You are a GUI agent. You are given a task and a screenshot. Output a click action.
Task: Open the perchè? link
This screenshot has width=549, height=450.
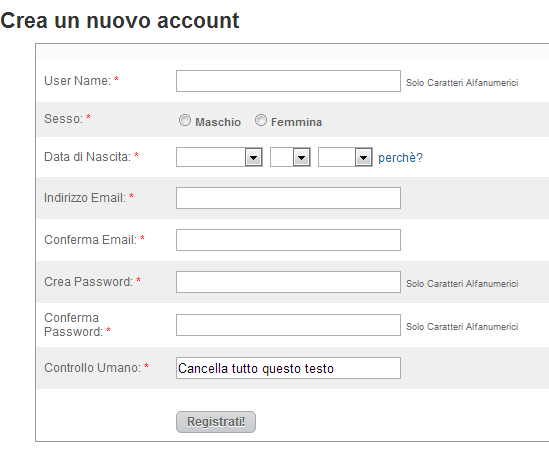click(400, 158)
